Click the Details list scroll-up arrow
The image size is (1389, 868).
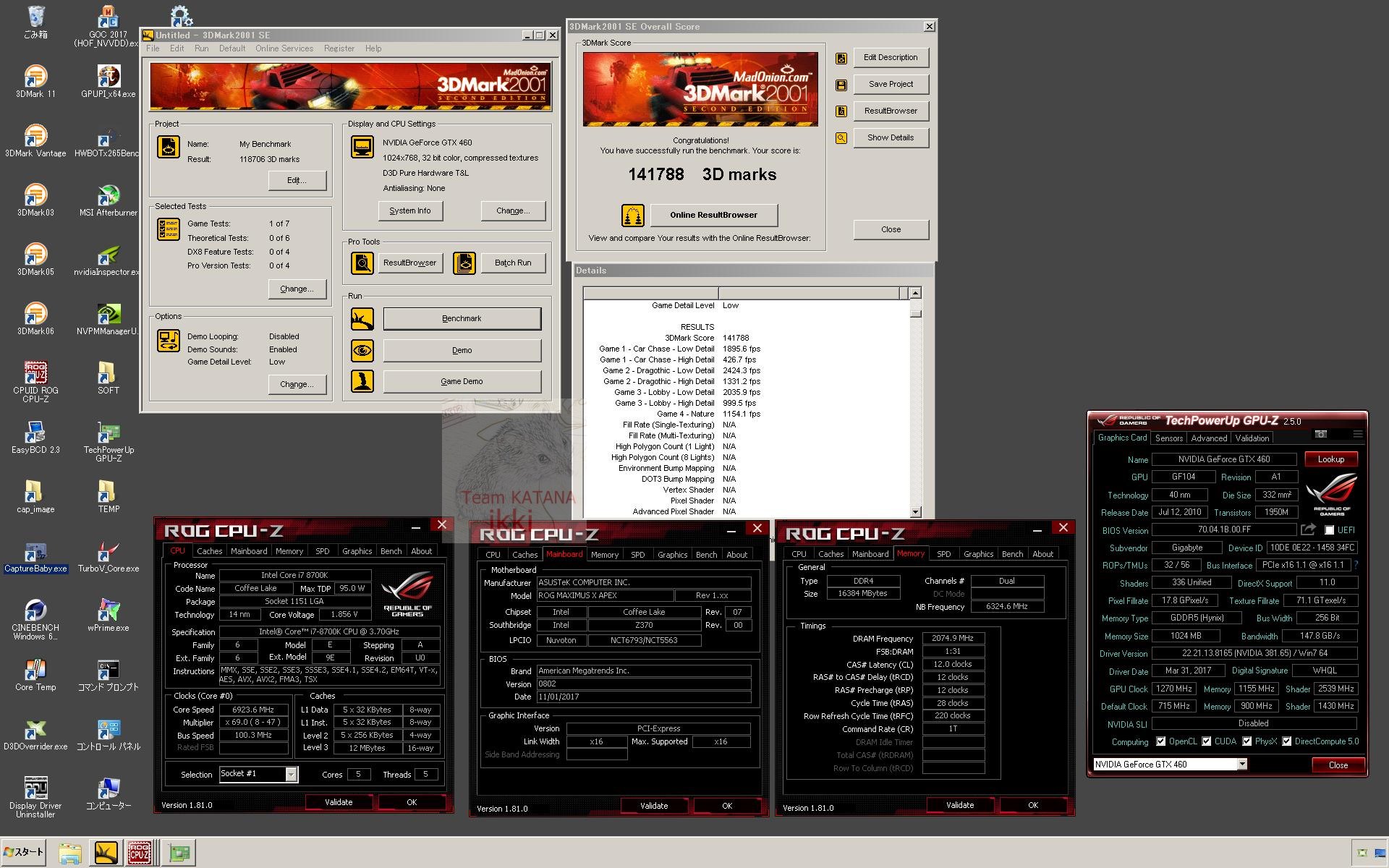[x=915, y=293]
